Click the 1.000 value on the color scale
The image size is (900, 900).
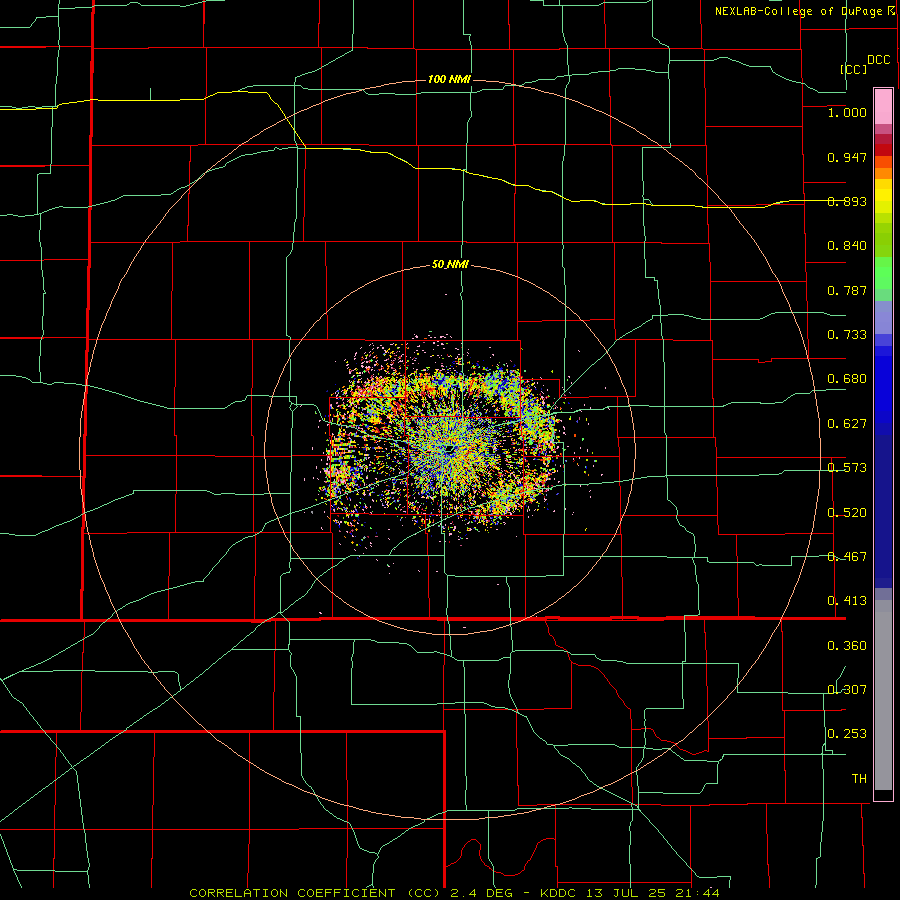point(847,112)
